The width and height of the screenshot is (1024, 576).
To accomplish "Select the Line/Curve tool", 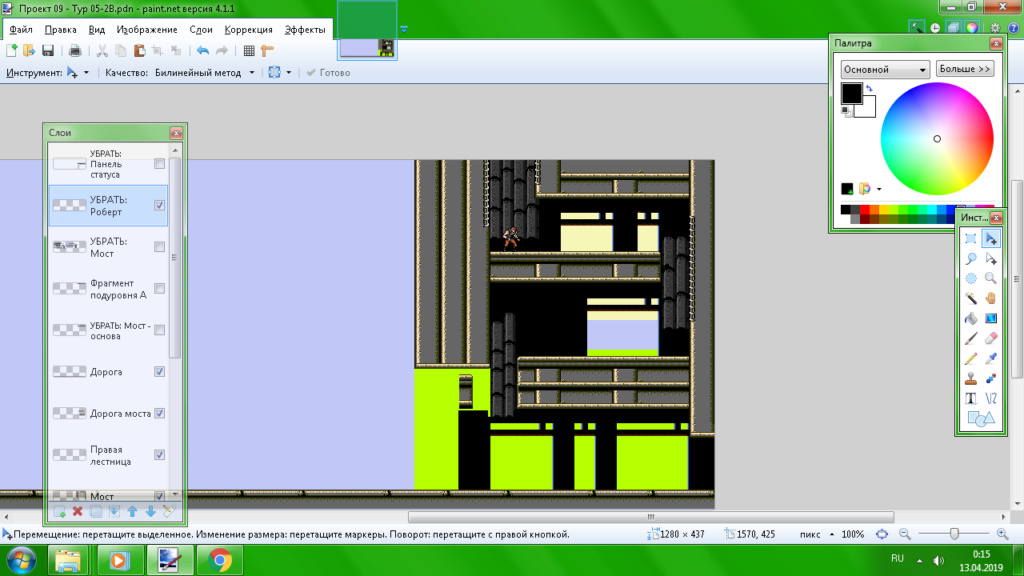I will [991, 398].
